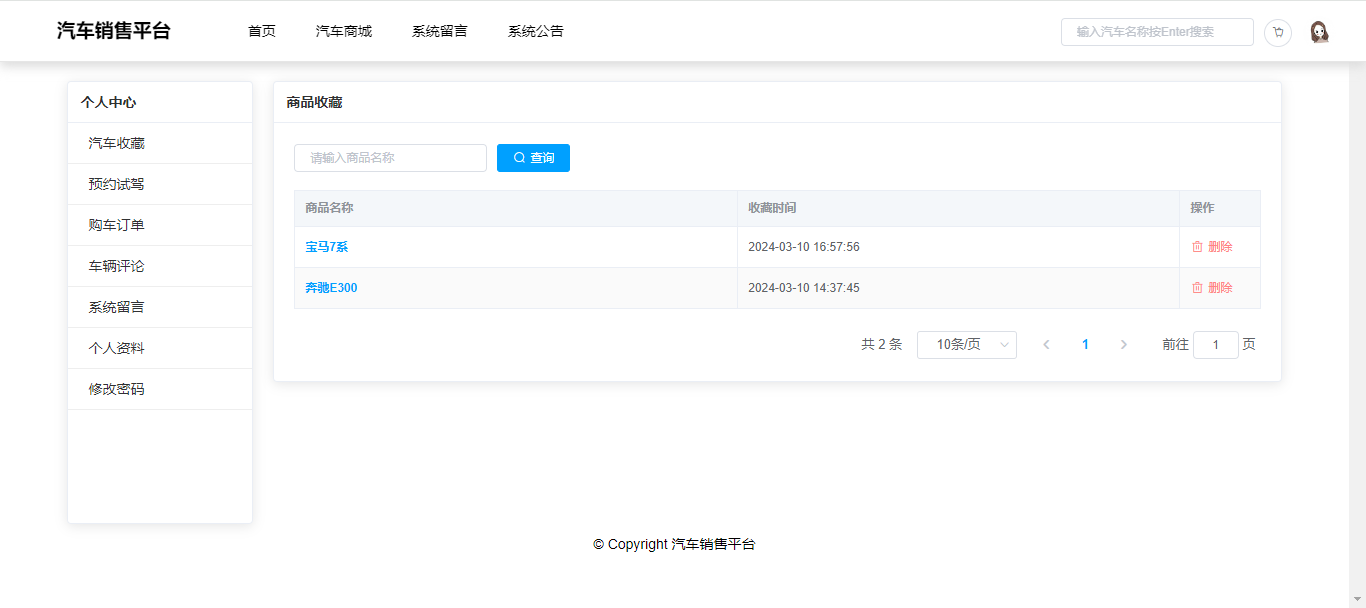This screenshot has height=608, width=1366.
Task: Go to 系统公告 in top menu
Action: [x=536, y=31]
